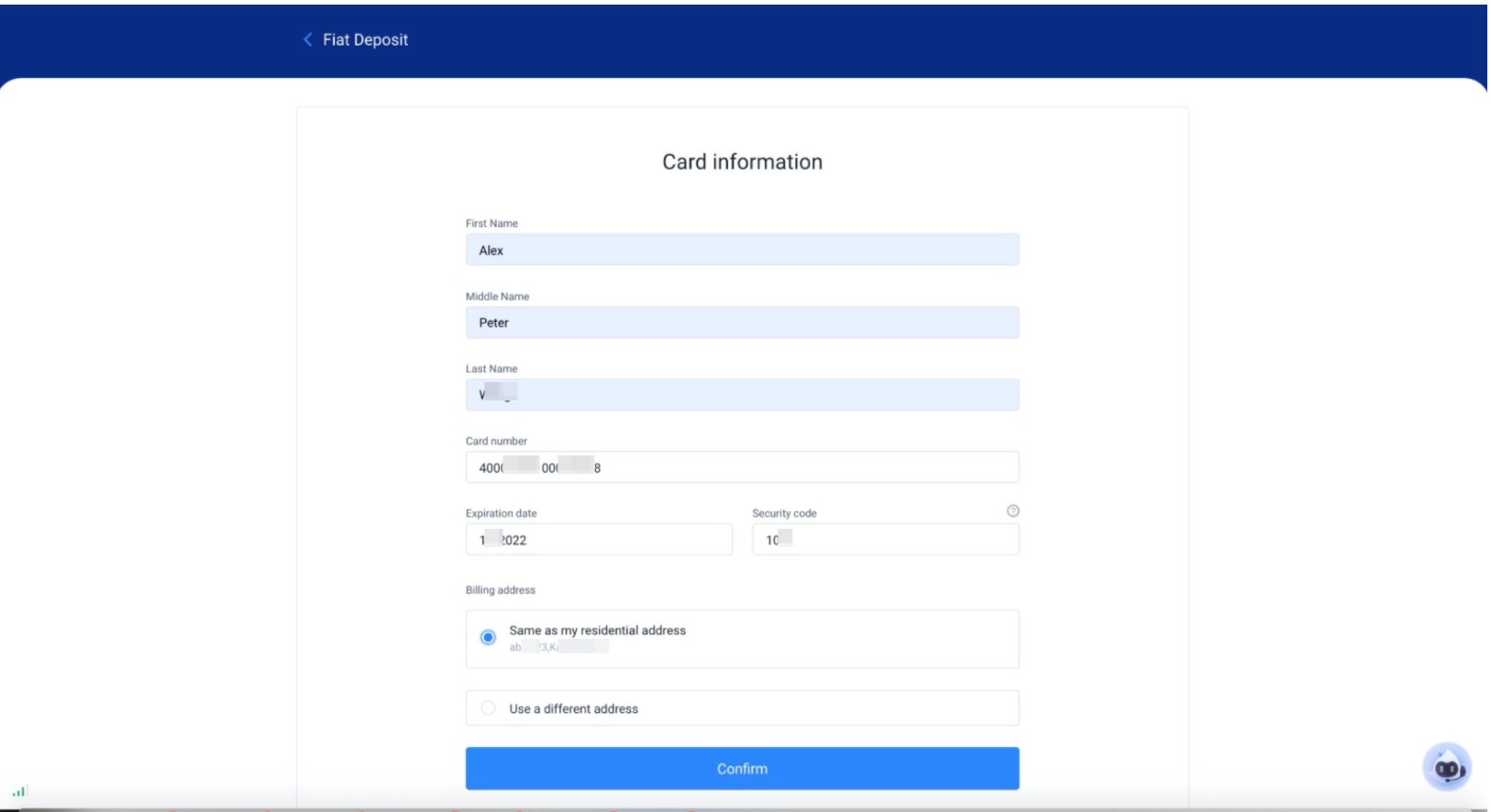Click into the Last Name field
This screenshot has width=1491, height=812.
tap(741, 395)
